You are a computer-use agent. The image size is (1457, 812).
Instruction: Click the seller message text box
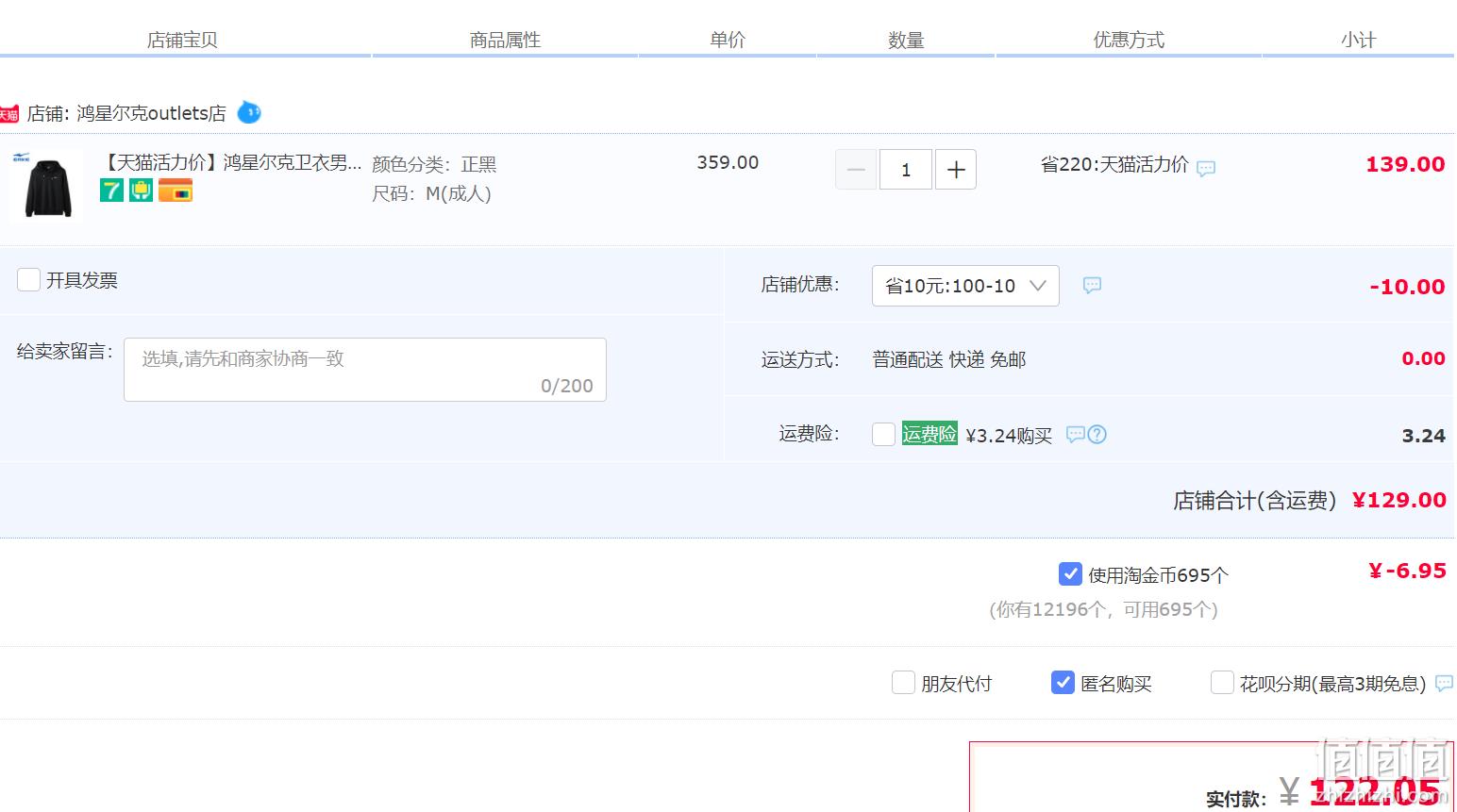pyautogui.click(x=365, y=370)
